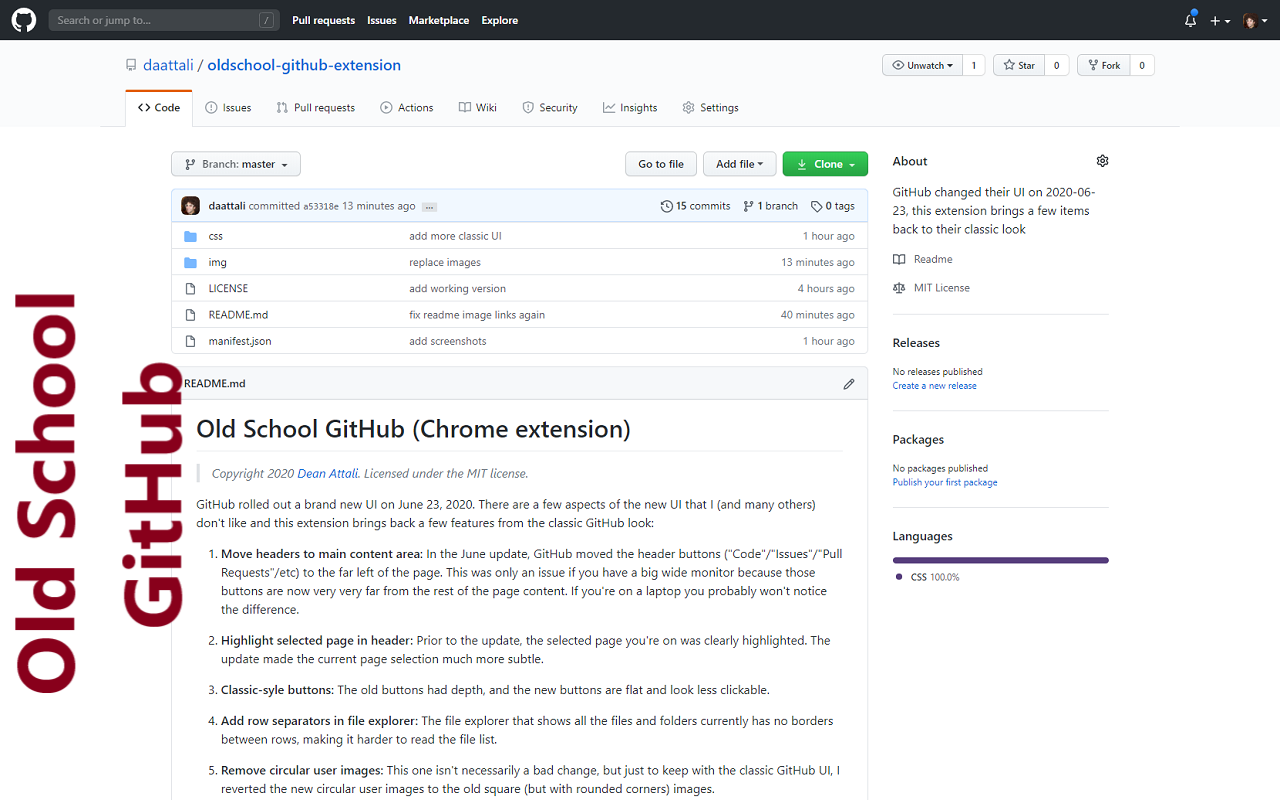Screen dimensions: 1280x800
Task: Open the Settings gear next to About
Action: [1102, 160]
